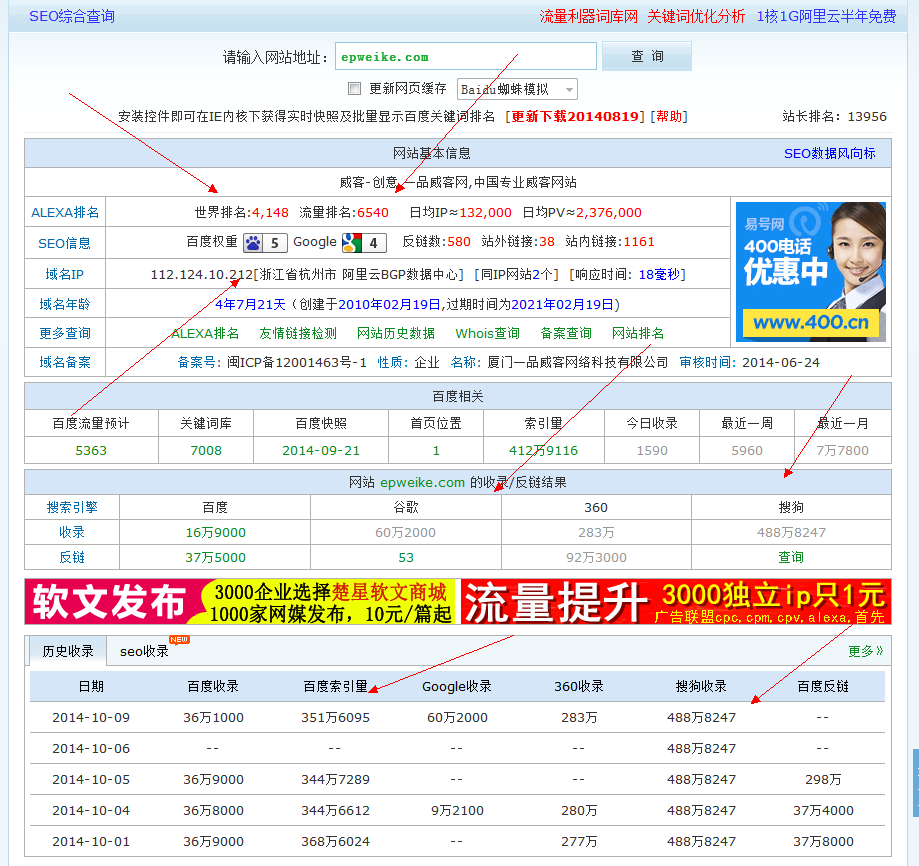Image resolution: width=919 pixels, height=866 pixels.
Task: Click the 298万 百度反链 cell
Action: pyautogui.click(x=823, y=779)
